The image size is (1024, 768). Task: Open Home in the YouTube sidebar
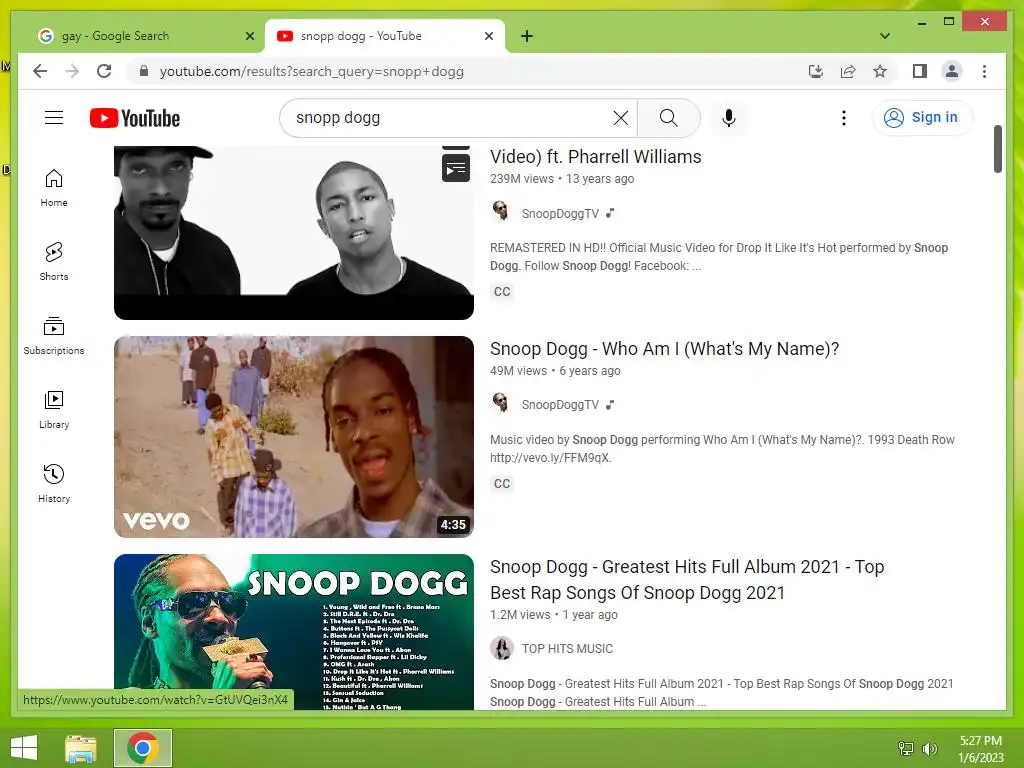point(54,188)
